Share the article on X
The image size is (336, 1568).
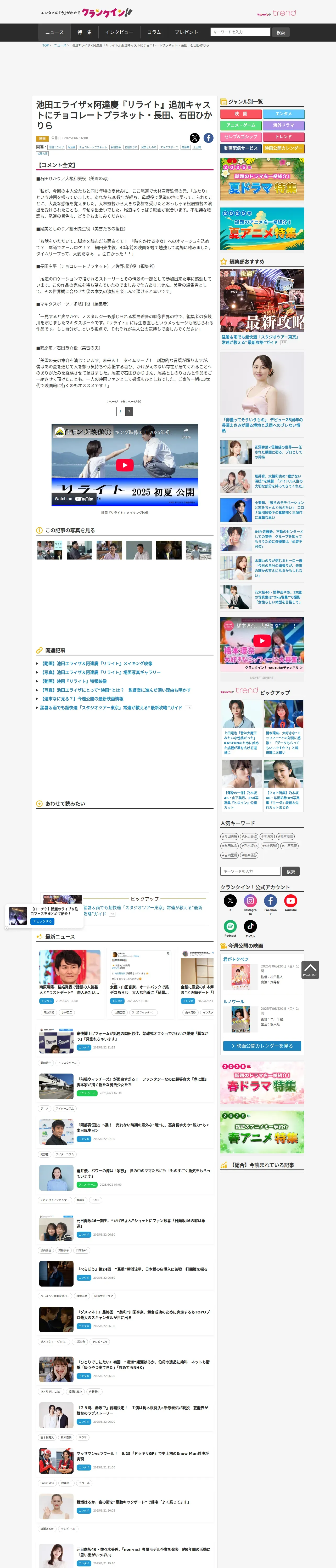(194, 138)
